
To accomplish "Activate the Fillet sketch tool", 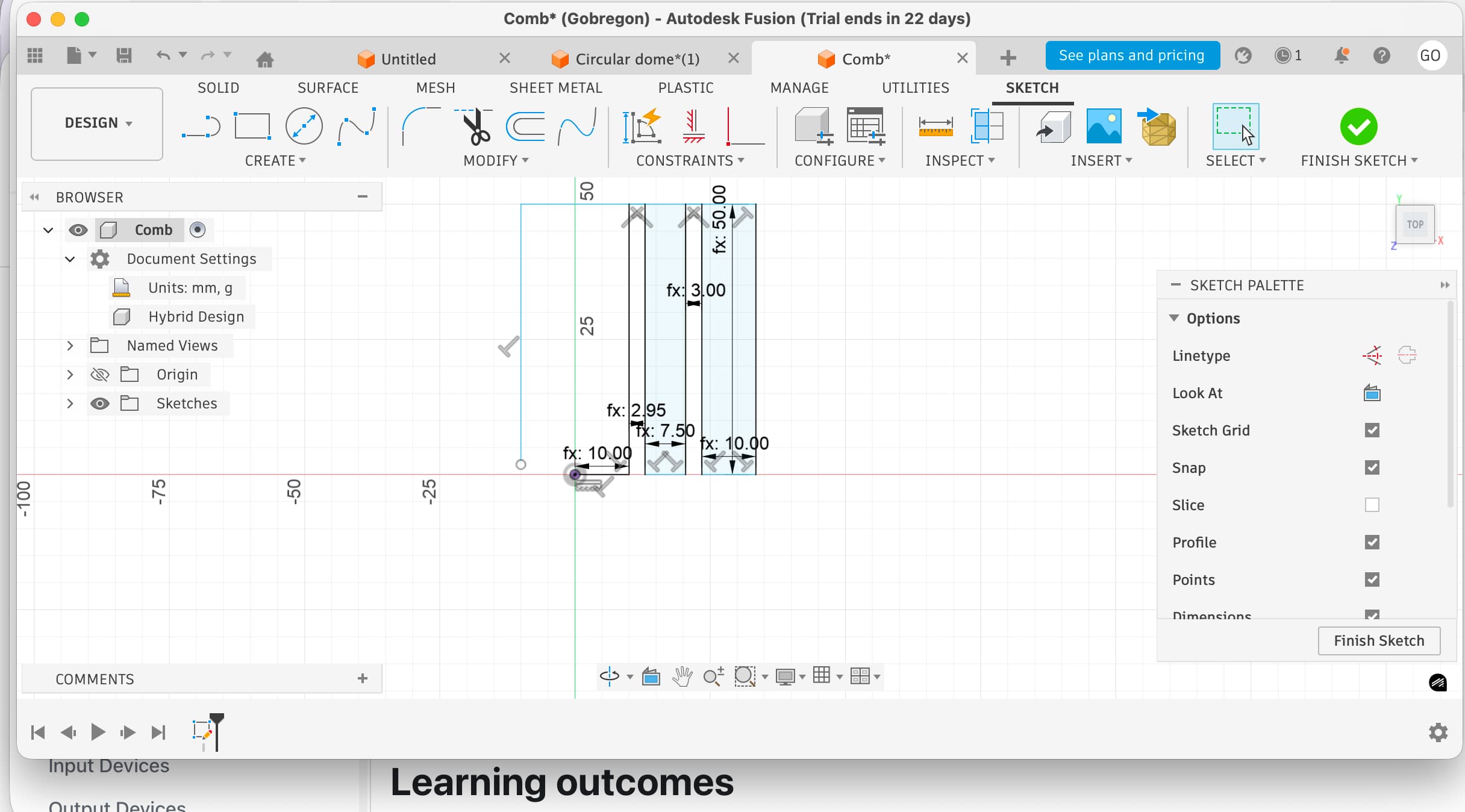I will click(420, 126).
